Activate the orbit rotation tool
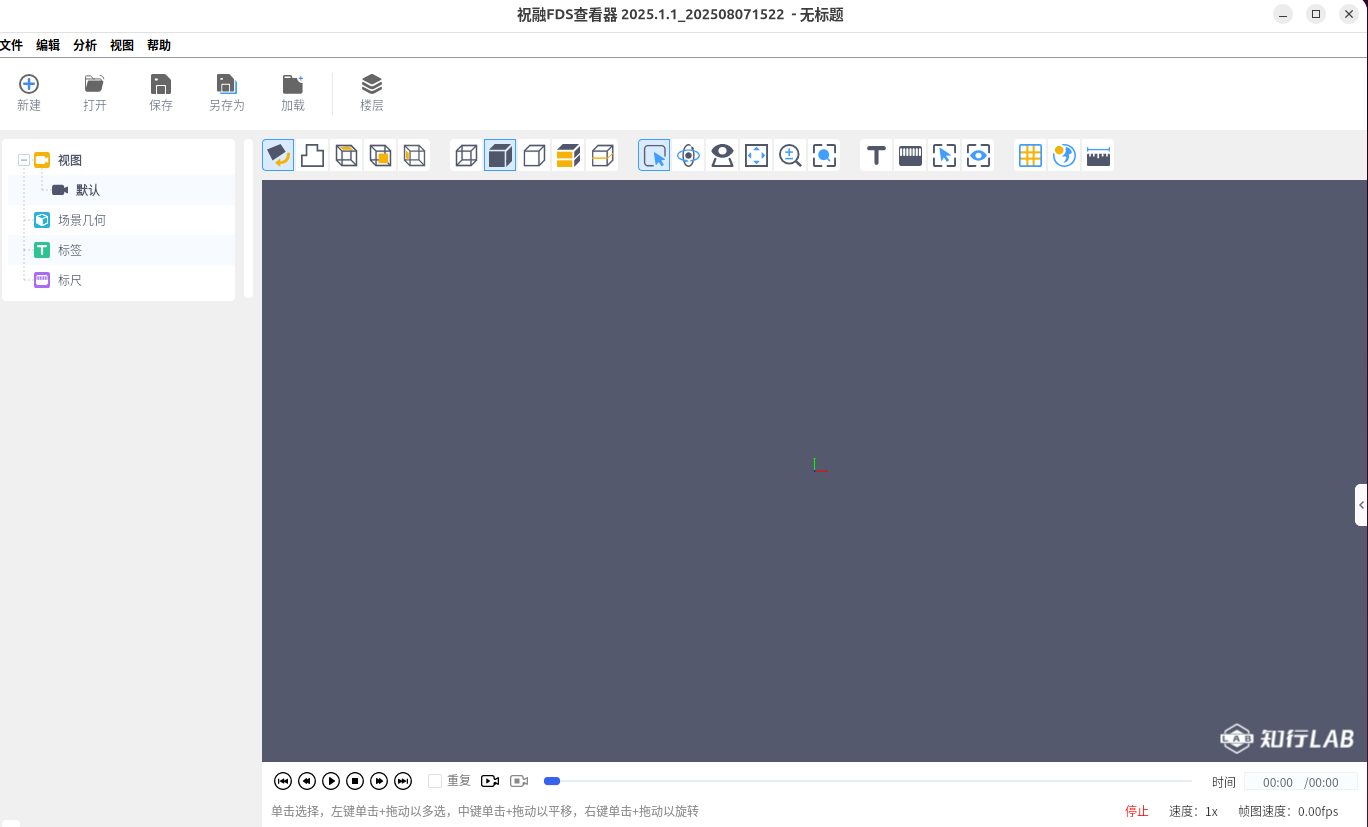Screen dimensions: 1368x827 click(688, 155)
